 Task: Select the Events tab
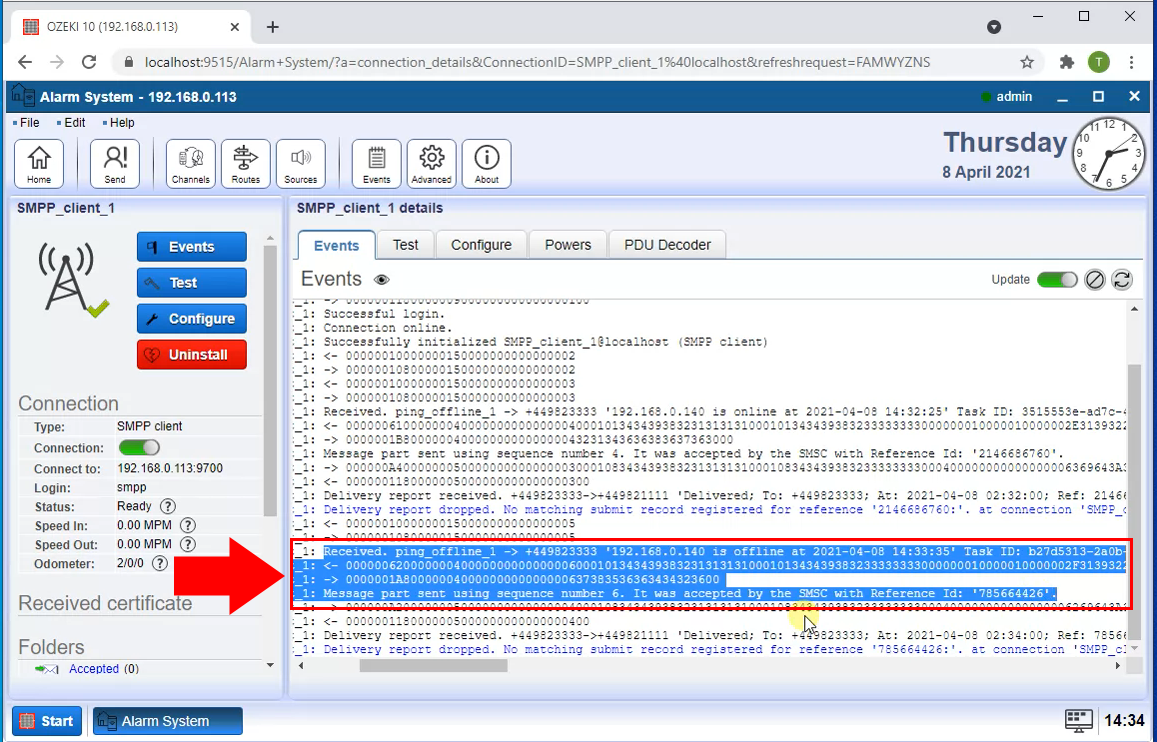tap(336, 246)
